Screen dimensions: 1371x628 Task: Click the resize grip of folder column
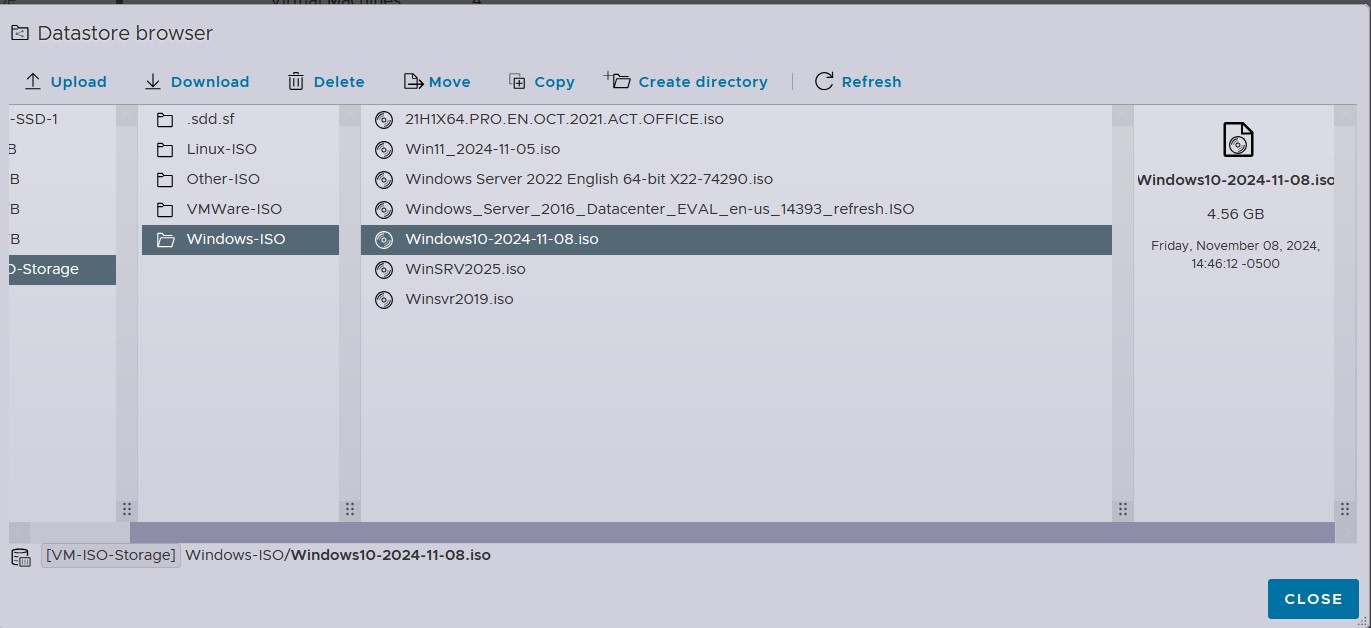(x=349, y=509)
